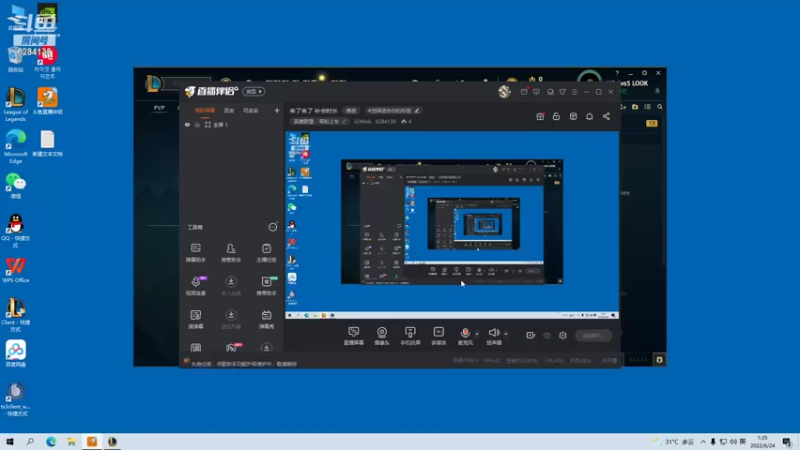800x450 pixels.
Task: Add a 摄像头 camera source
Action: (382, 336)
